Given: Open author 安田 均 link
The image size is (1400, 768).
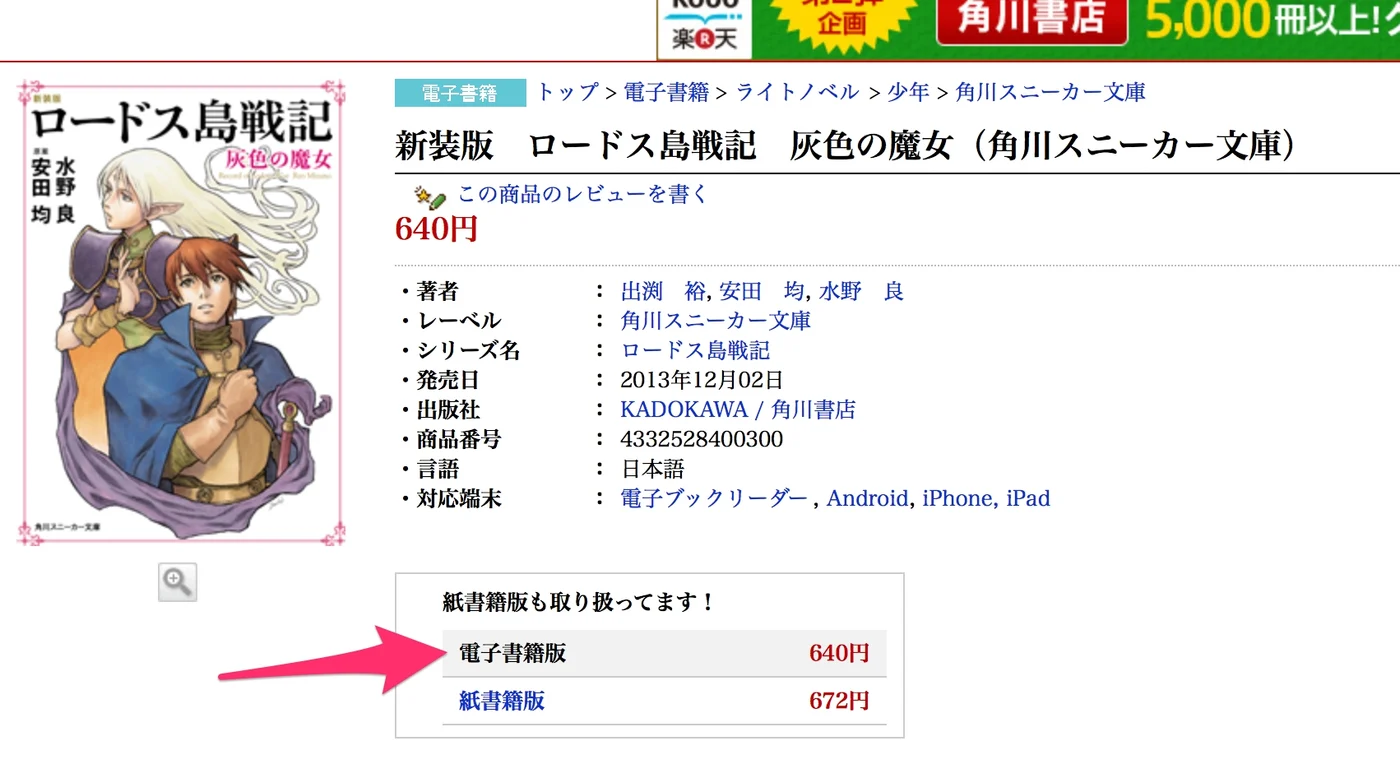Looking at the screenshot, I should click(762, 291).
